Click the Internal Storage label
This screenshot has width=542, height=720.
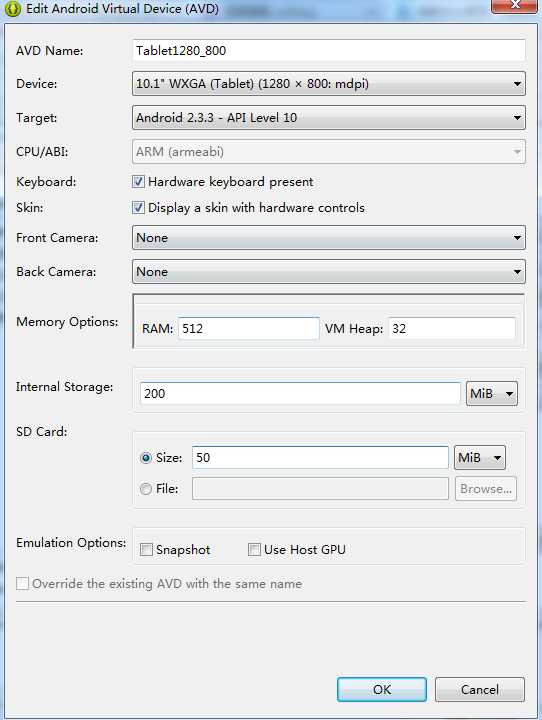point(65,387)
